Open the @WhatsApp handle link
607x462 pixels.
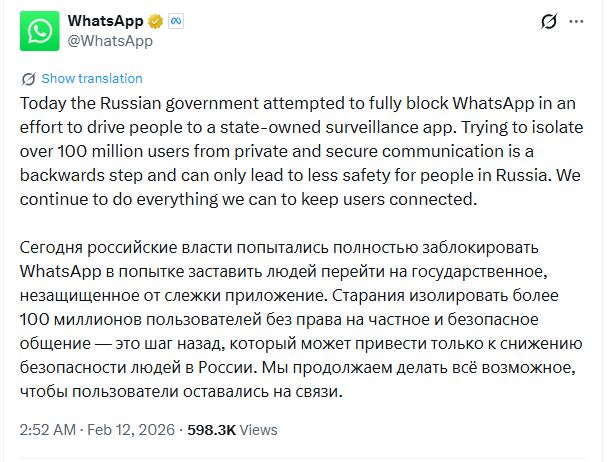coord(109,41)
